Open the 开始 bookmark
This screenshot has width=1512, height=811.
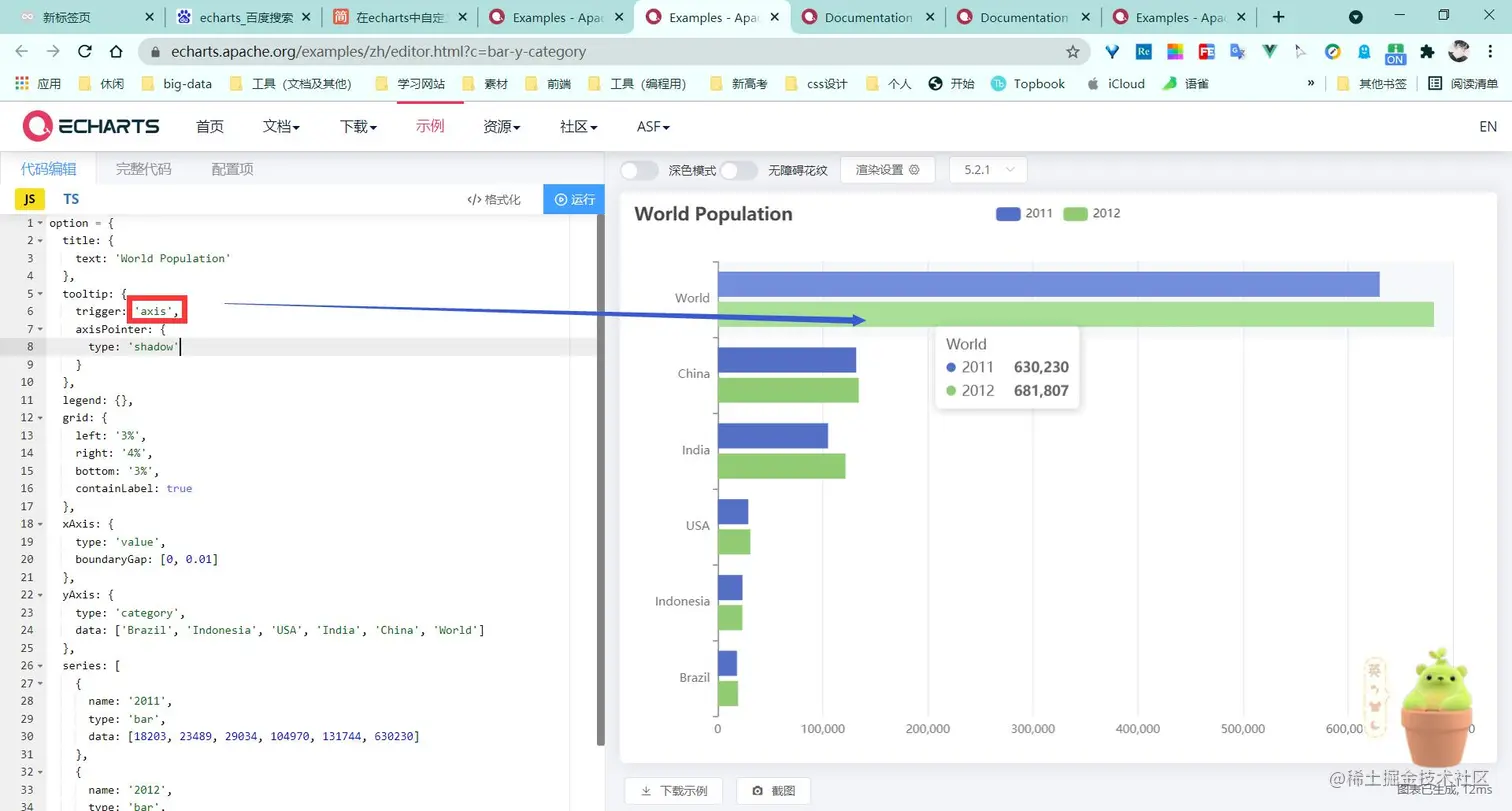(951, 84)
